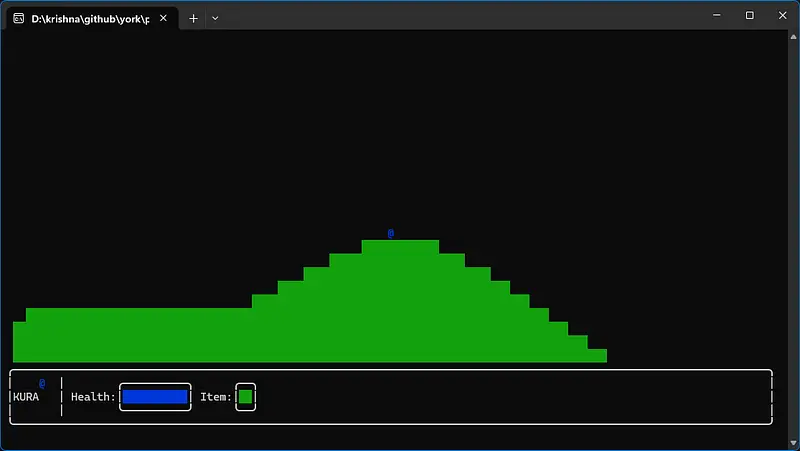
Task: Click the Health: label
Action: pyautogui.click(x=93, y=397)
